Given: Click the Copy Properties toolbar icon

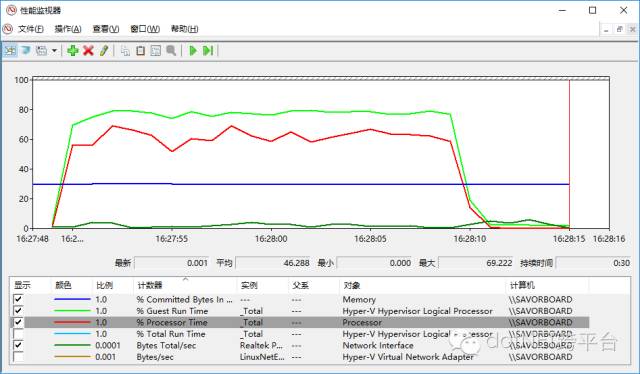Looking at the screenshot, I should 125,51.
